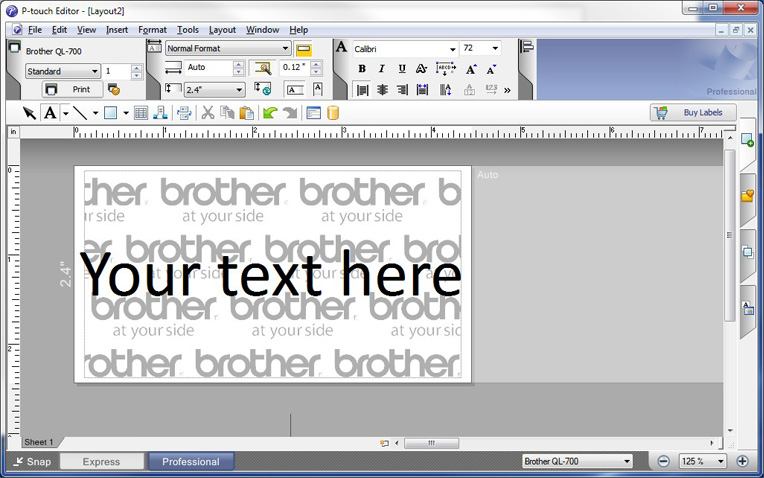Click the Print button

(70, 89)
